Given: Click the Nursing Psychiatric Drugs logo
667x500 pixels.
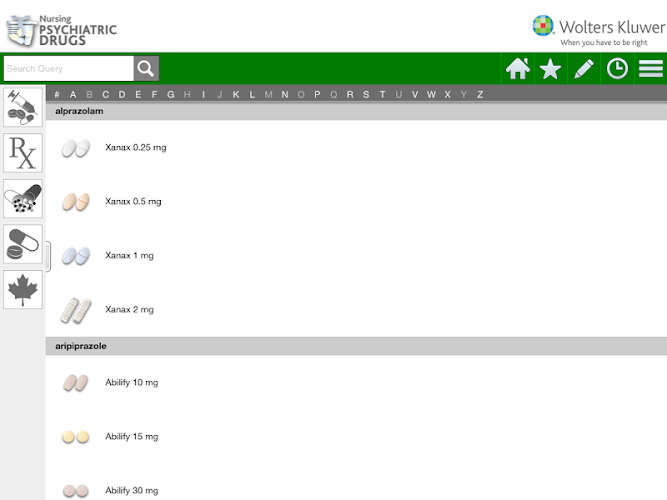Looking at the screenshot, I should click(x=61, y=31).
